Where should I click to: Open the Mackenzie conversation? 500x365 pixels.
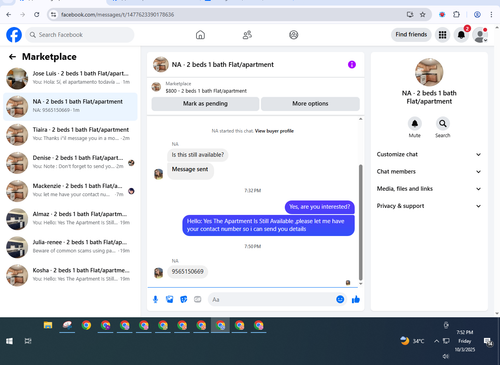(x=70, y=191)
